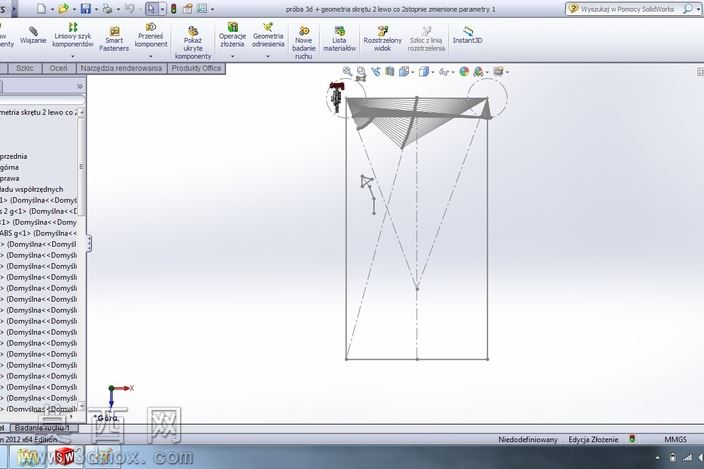Click the Smart Fasteners tool
The width and height of the screenshot is (704, 469).
click(114, 39)
